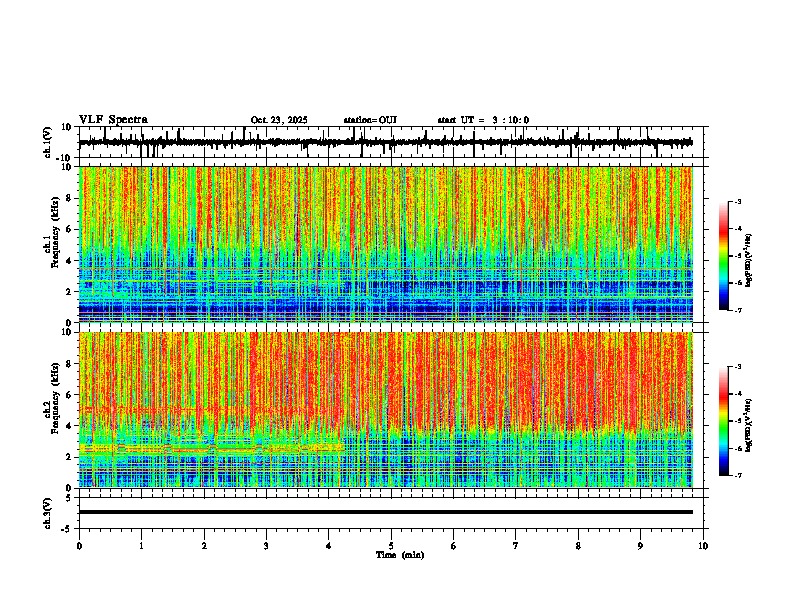The width and height of the screenshot is (792, 612).
Task: Click the ch.1 voltage waveform trace
Action: click(385, 142)
